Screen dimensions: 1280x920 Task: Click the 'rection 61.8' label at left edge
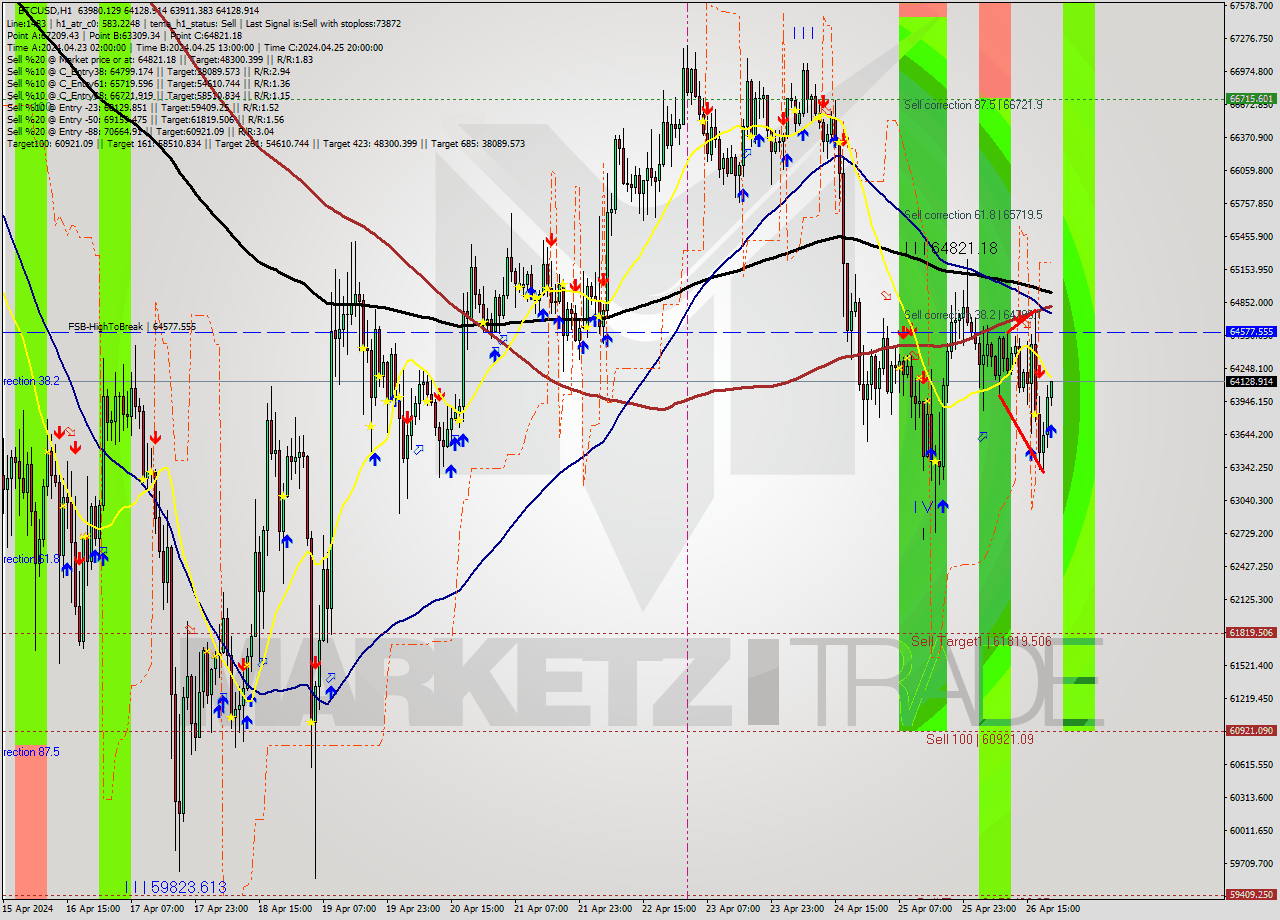(x=31, y=560)
